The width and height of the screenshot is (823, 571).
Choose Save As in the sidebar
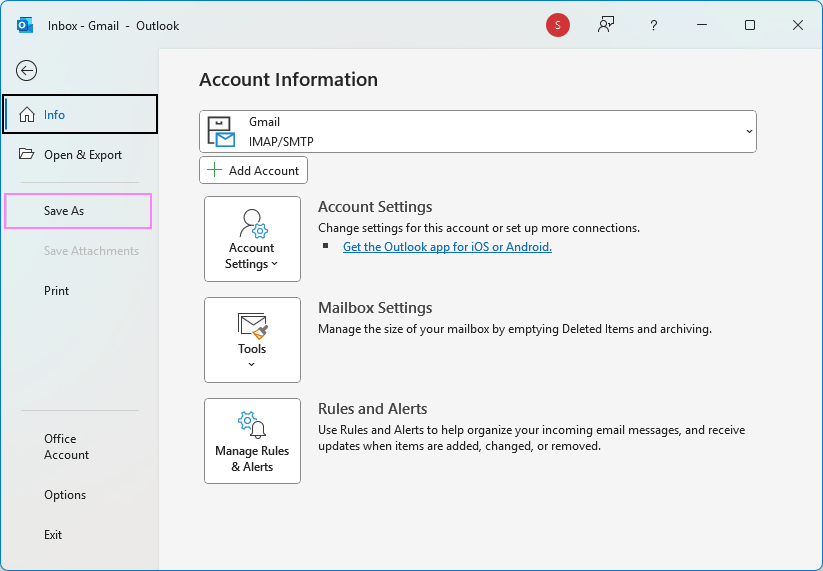coord(78,211)
